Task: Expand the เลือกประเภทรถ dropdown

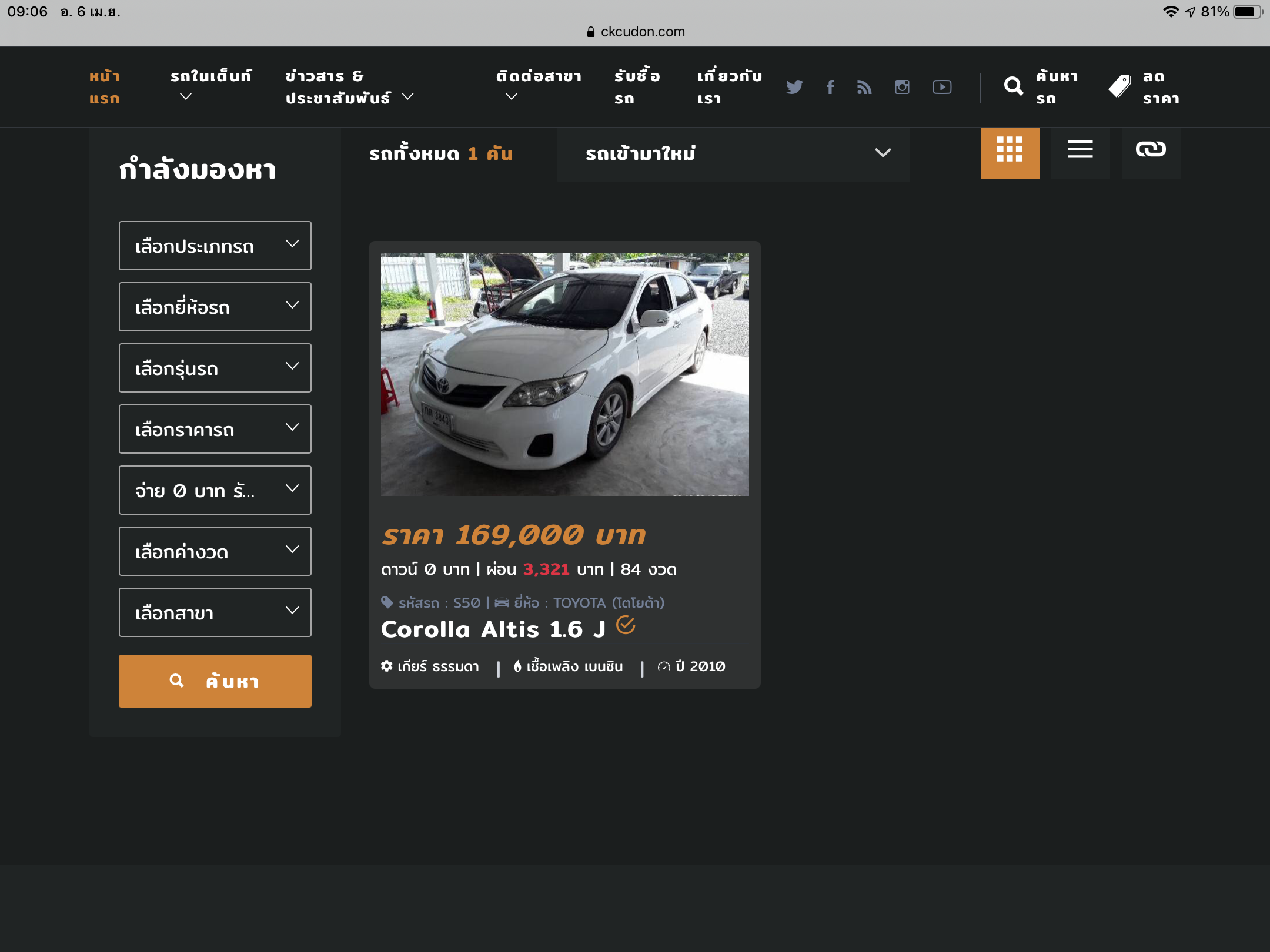Action: click(x=215, y=246)
